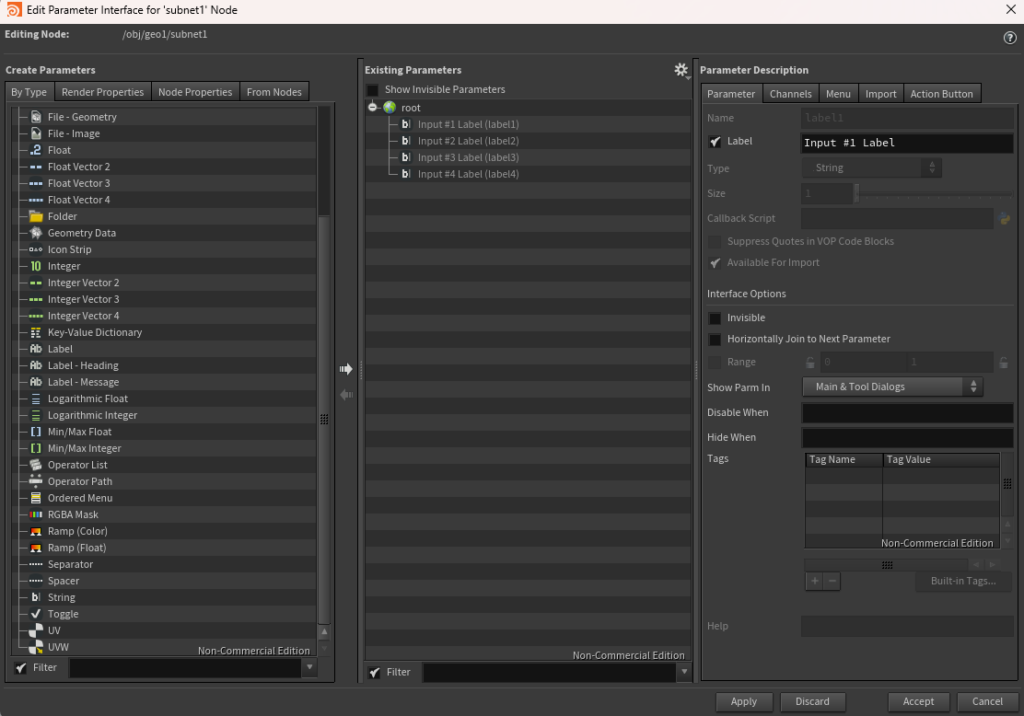Viewport: 1024px width, 716px height.
Task: Click the gear icon above Existing Parameters
Action: click(x=682, y=70)
